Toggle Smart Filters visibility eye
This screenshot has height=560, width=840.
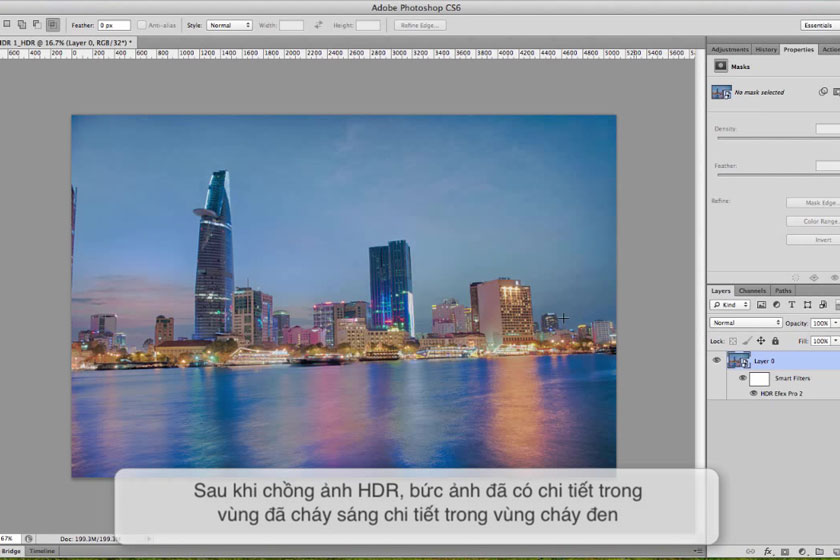click(x=742, y=378)
